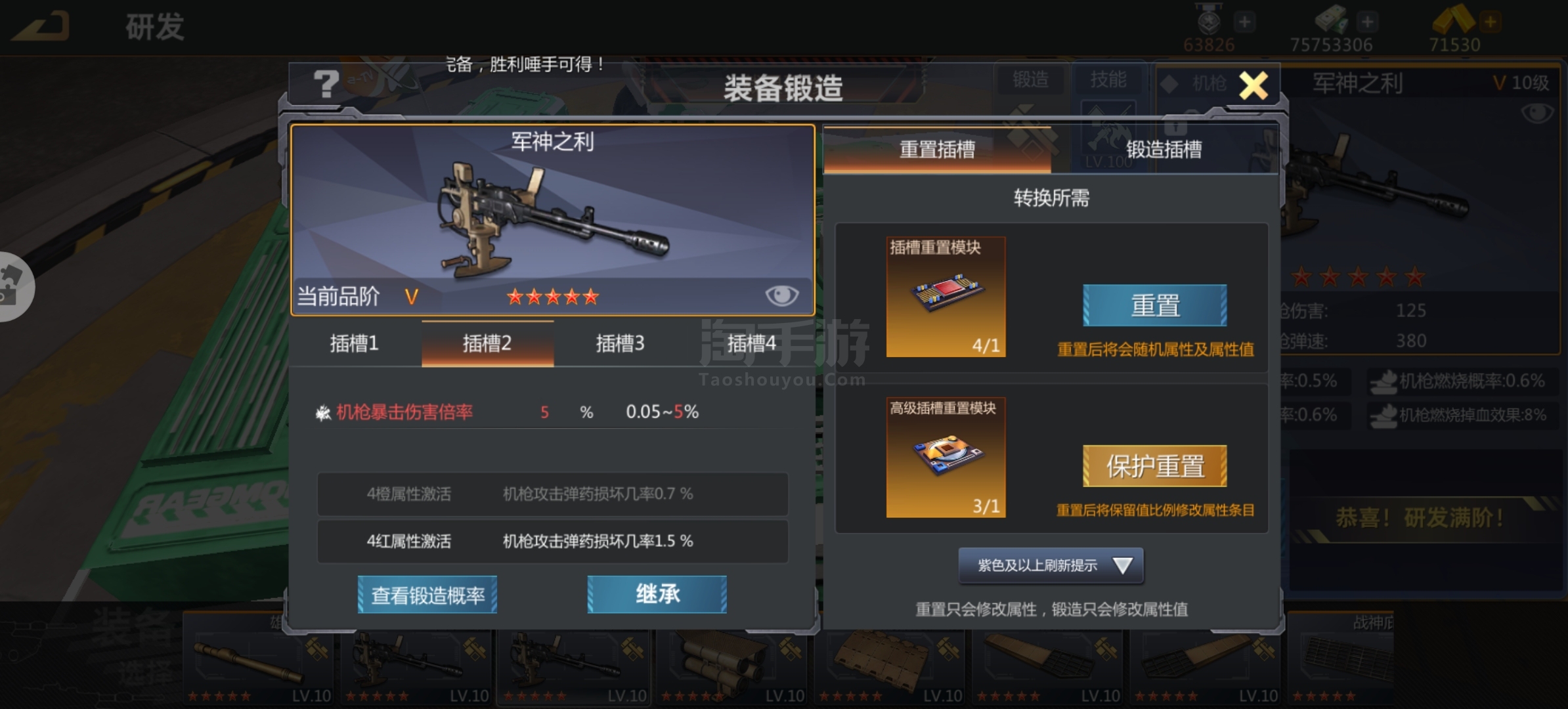The width and height of the screenshot is (1568, 709).
Task: Select the 插槽3 tab
Action: 620,343
